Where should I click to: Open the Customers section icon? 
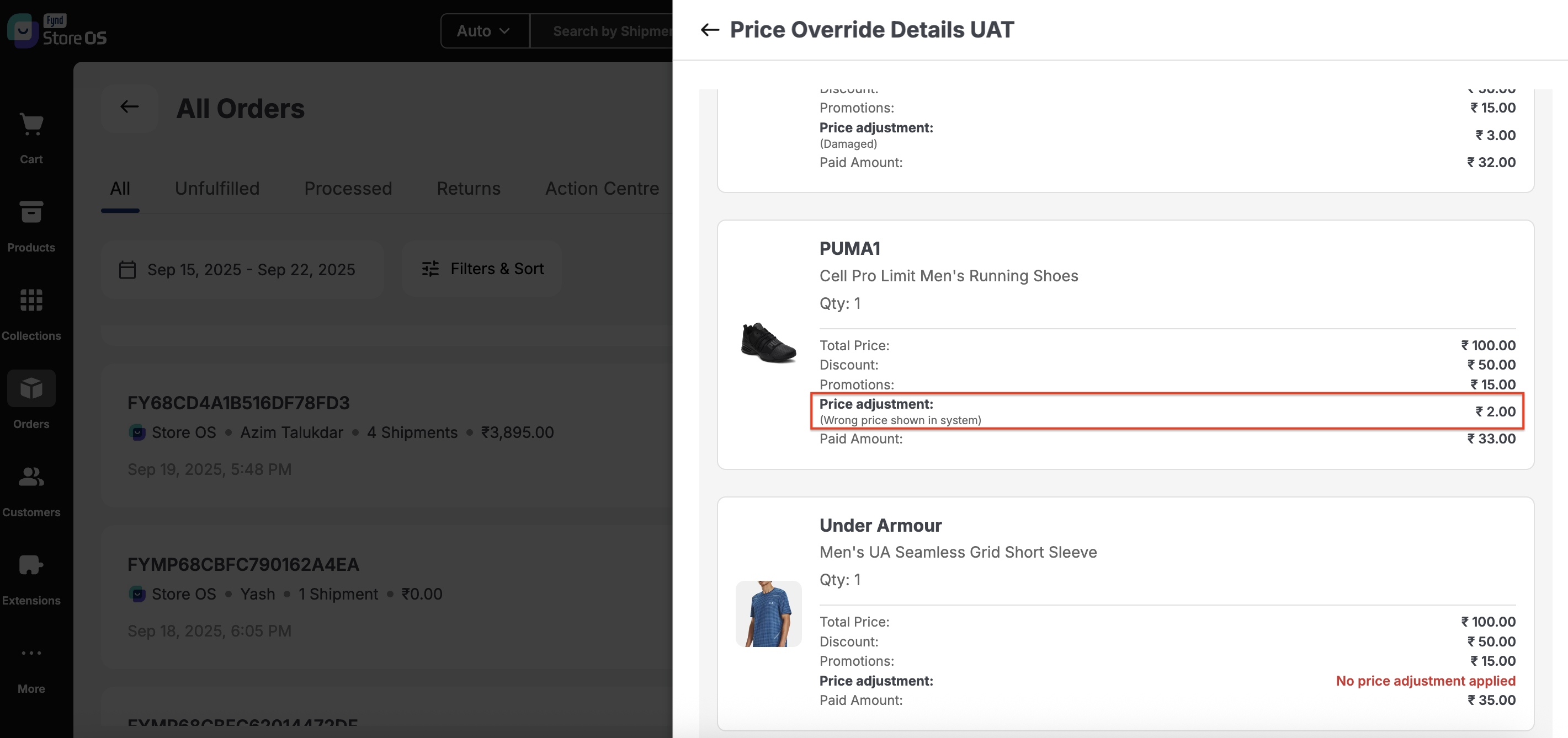(31, 477)
